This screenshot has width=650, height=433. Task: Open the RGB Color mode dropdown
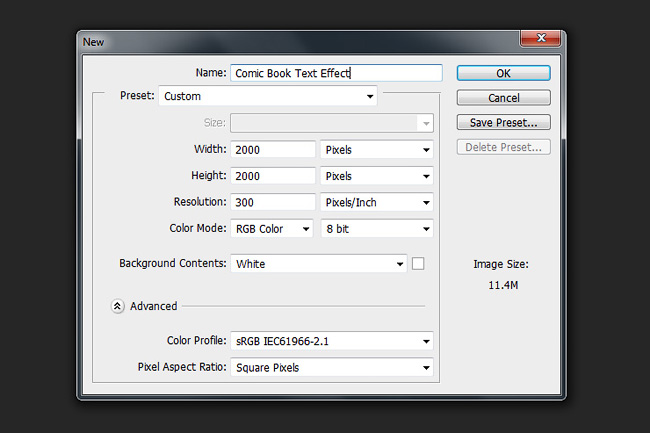[272, 229]
